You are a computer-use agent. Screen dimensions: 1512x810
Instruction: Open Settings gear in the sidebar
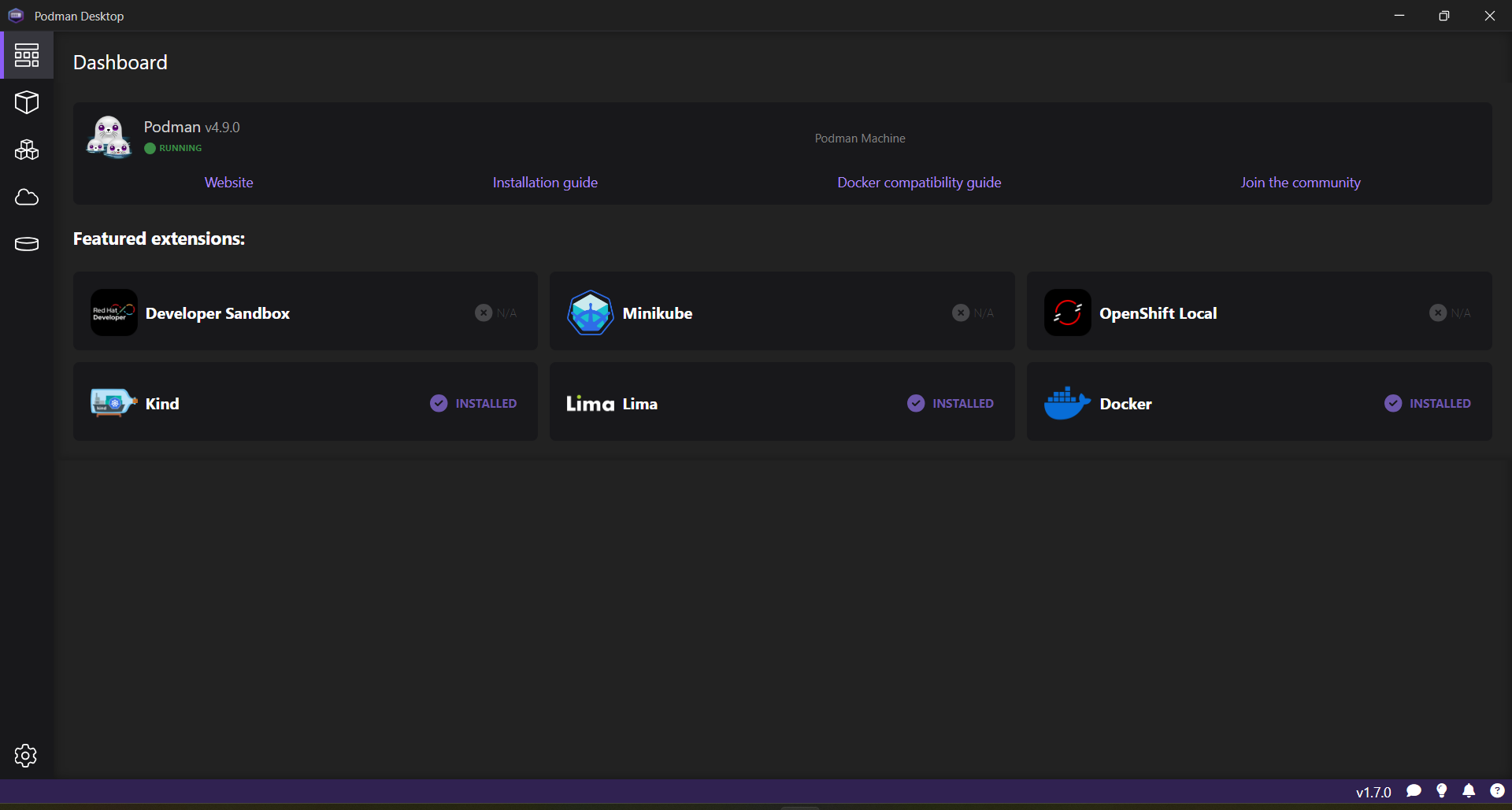tap(26, 756)
